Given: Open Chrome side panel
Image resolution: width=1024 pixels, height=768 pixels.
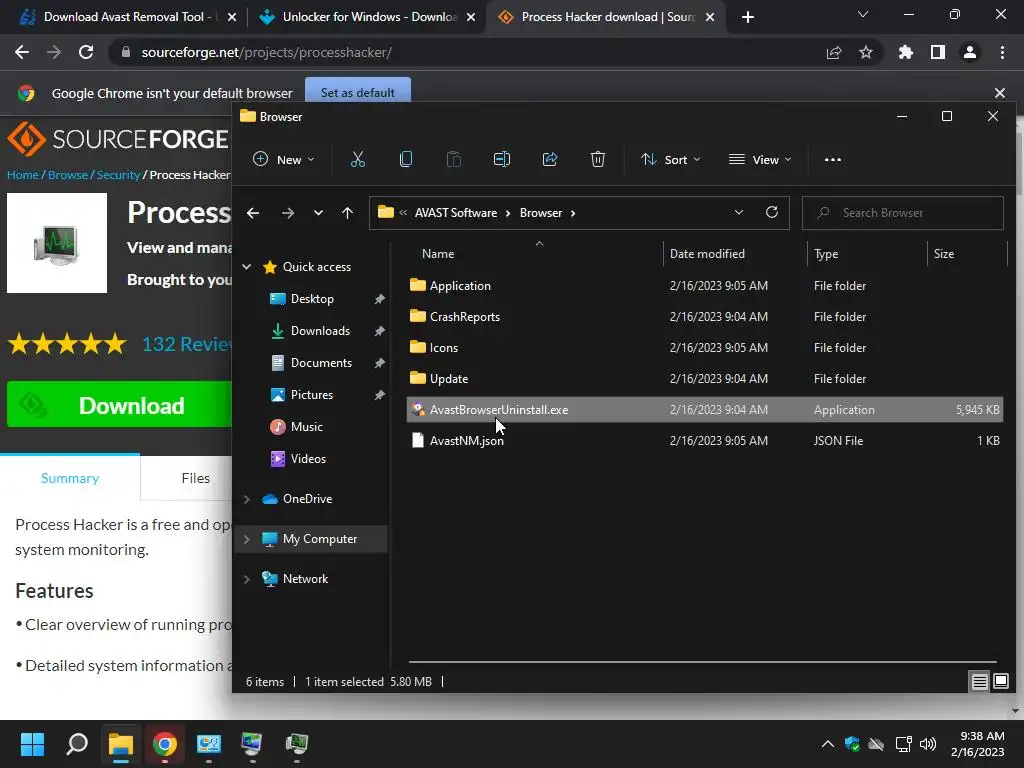Looking at the screenshot, I should (938, 52).
